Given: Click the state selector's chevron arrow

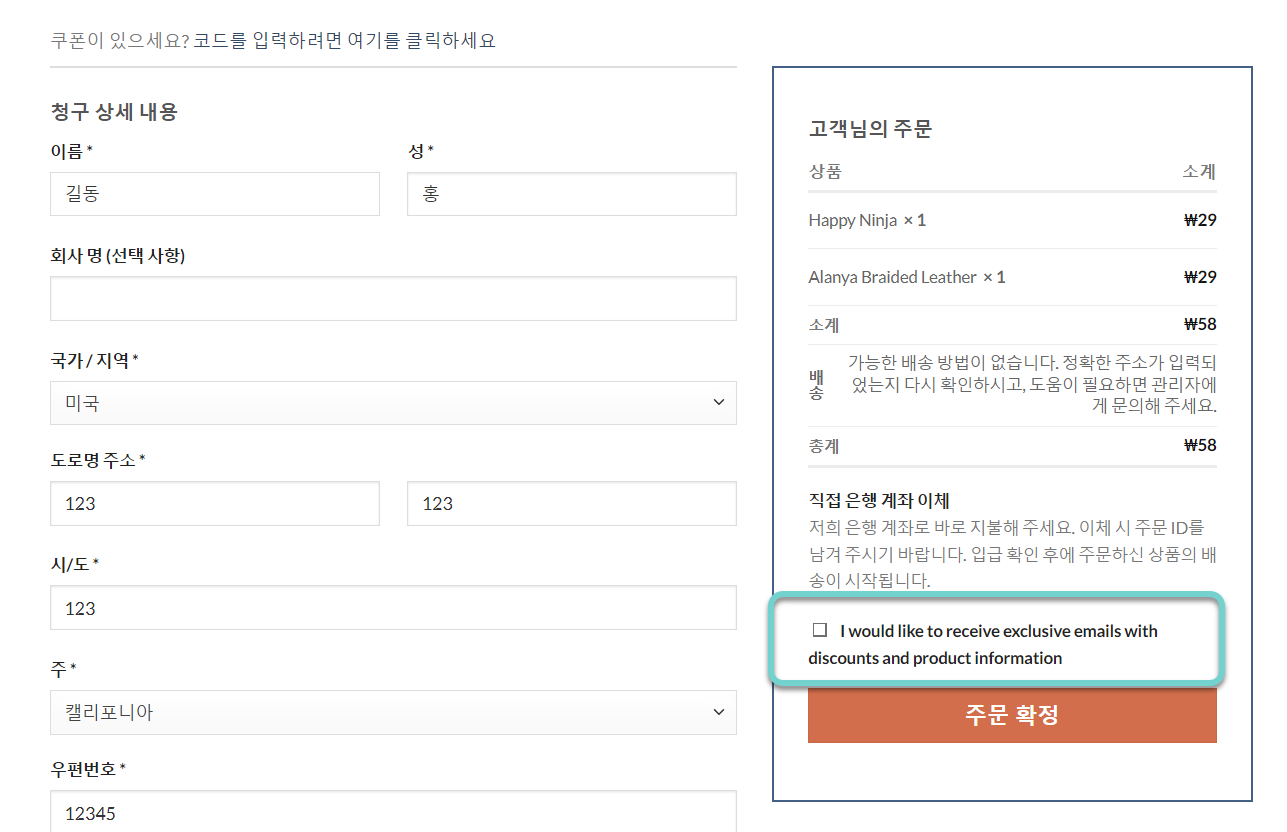Looking at the screenshot, I should click(x=718, y=712).
